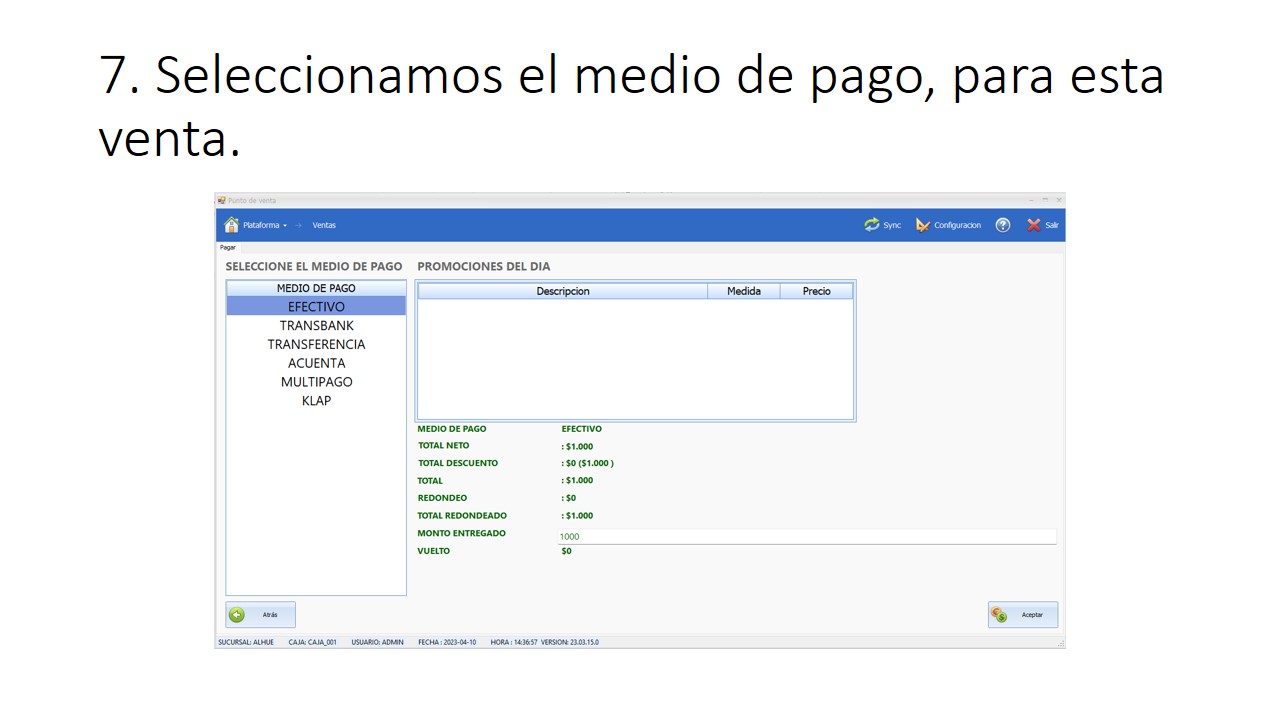Open the Plataforma dropdown arrow

285,226
